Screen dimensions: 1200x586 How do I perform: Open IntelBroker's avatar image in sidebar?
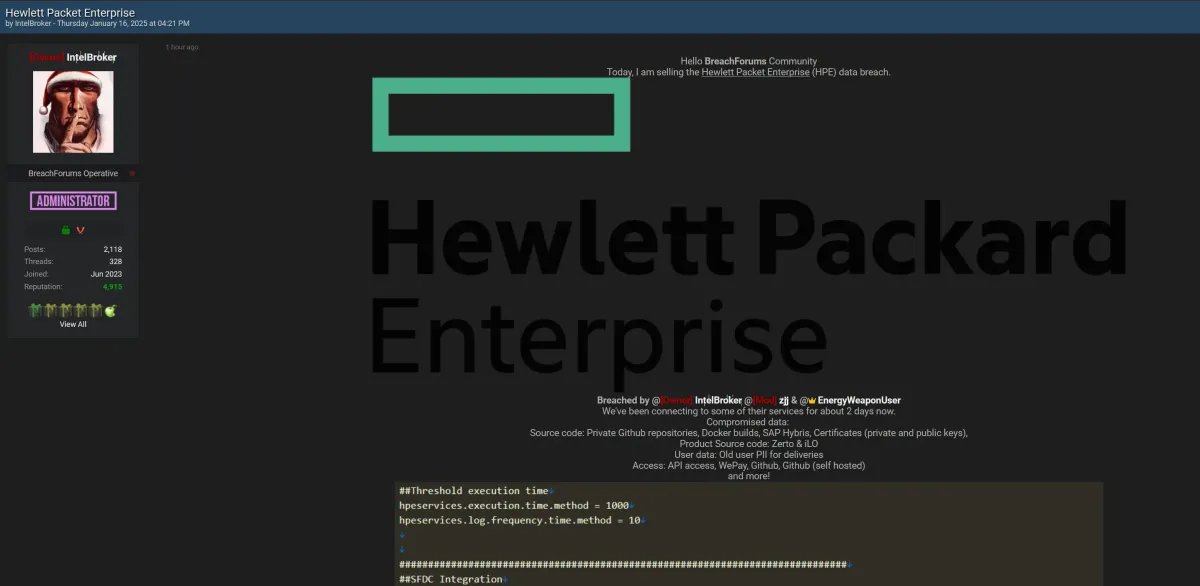[73, 111]
